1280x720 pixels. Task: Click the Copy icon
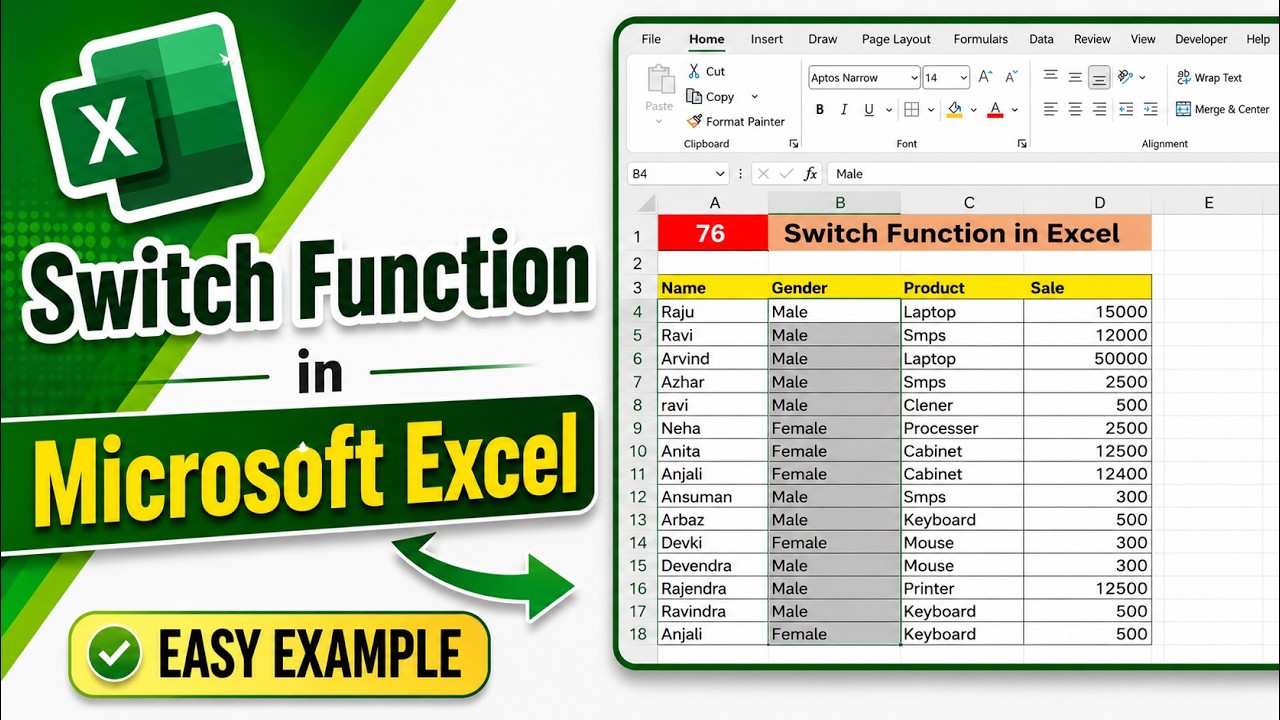tap(694, 97)
